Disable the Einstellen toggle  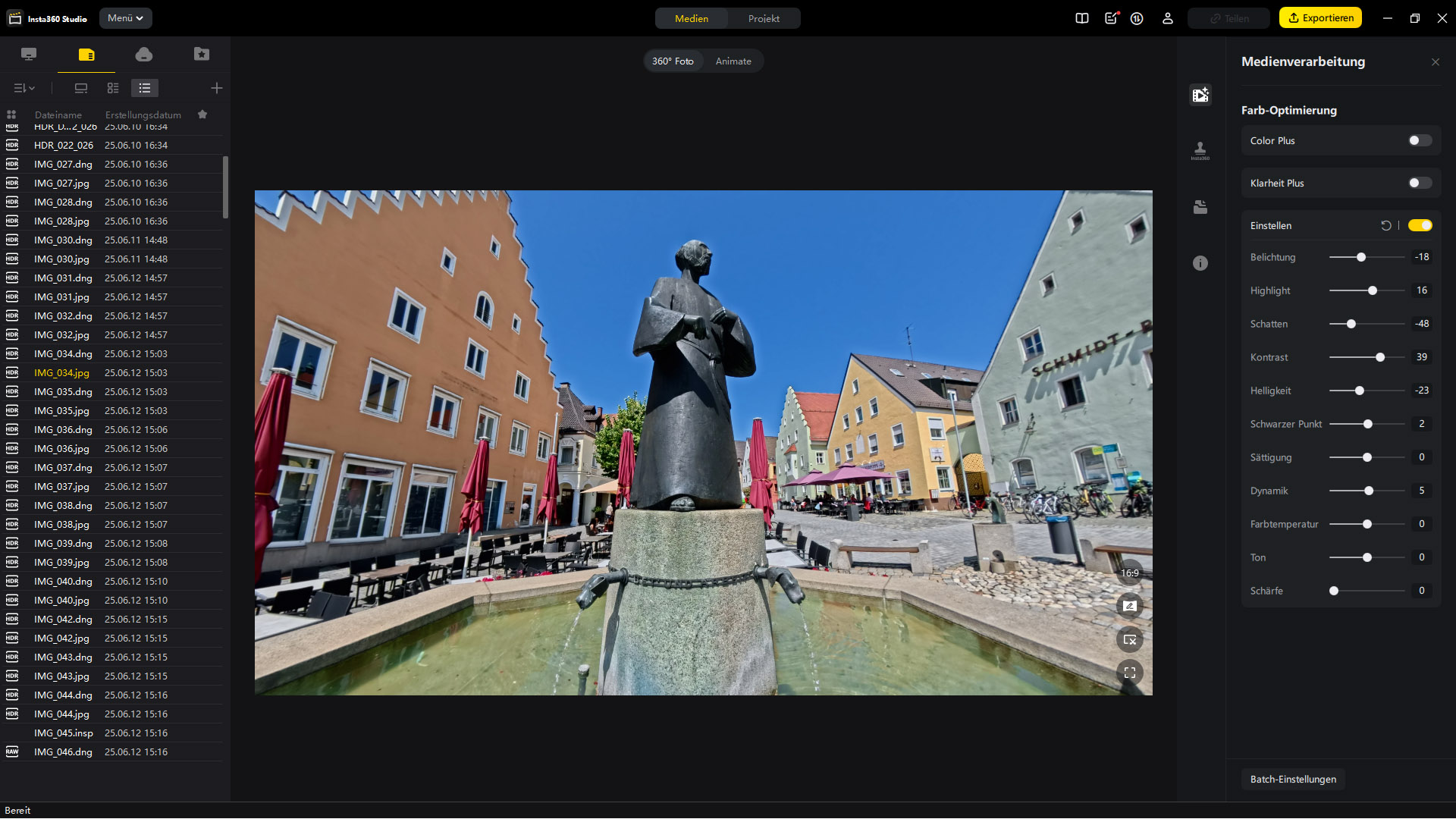1420,225
